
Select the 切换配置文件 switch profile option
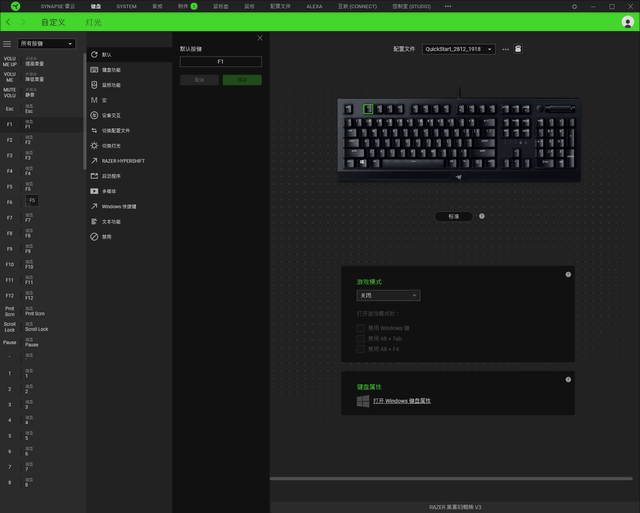[x=129, y=131]
